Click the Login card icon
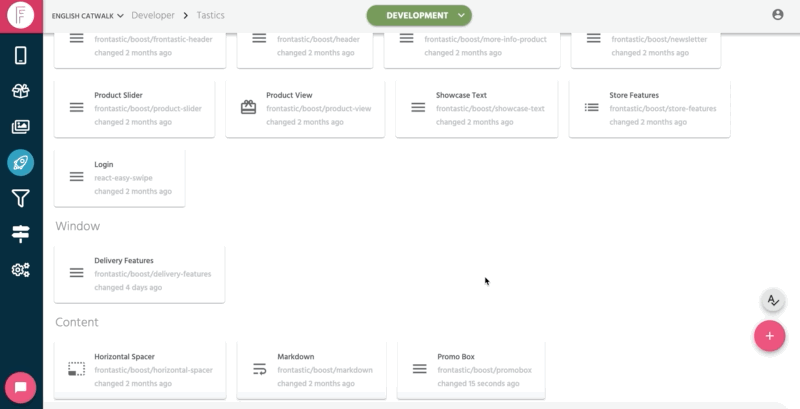Viewport: 800px width, 409px height. coord(77,177)
